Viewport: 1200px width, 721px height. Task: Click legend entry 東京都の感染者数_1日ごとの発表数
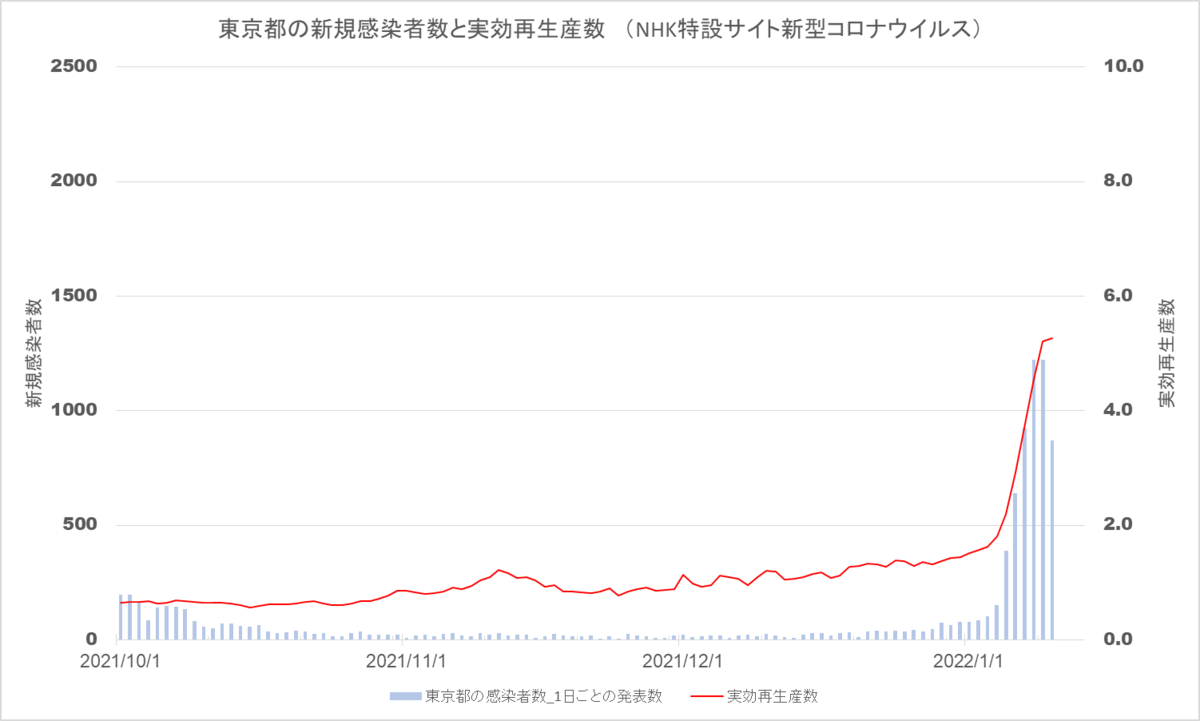[x=544, y=696]
